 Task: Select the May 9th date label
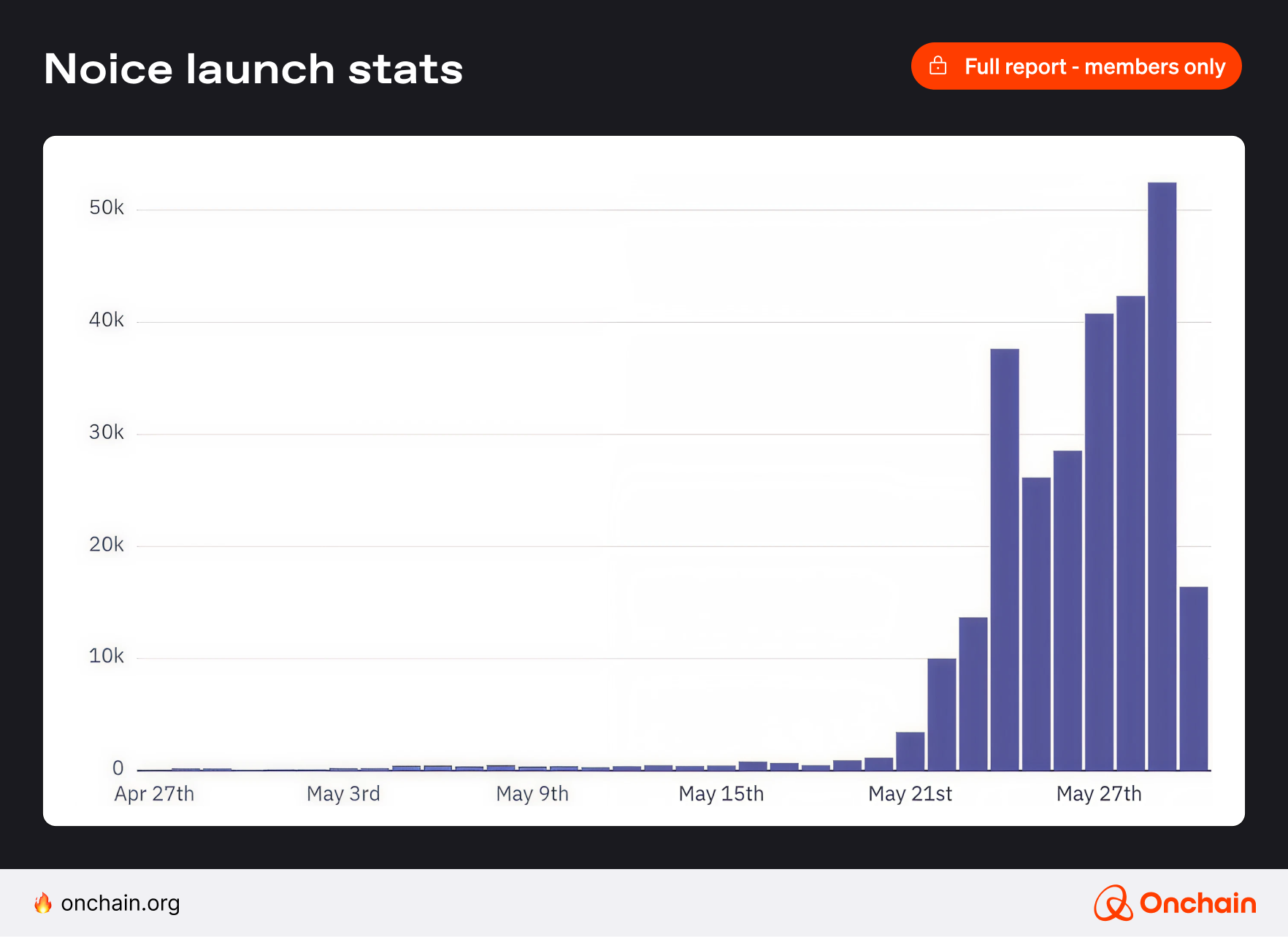(532, 794)
